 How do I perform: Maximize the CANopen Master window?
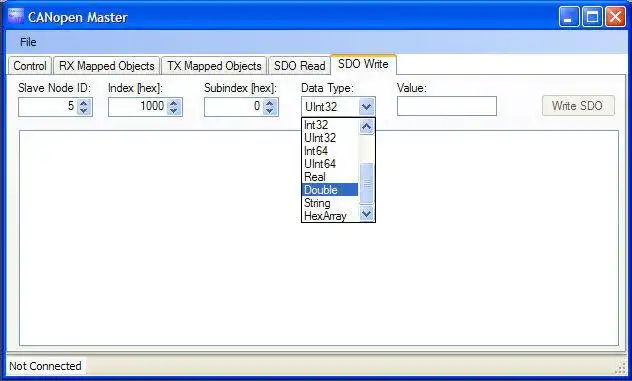592,17
